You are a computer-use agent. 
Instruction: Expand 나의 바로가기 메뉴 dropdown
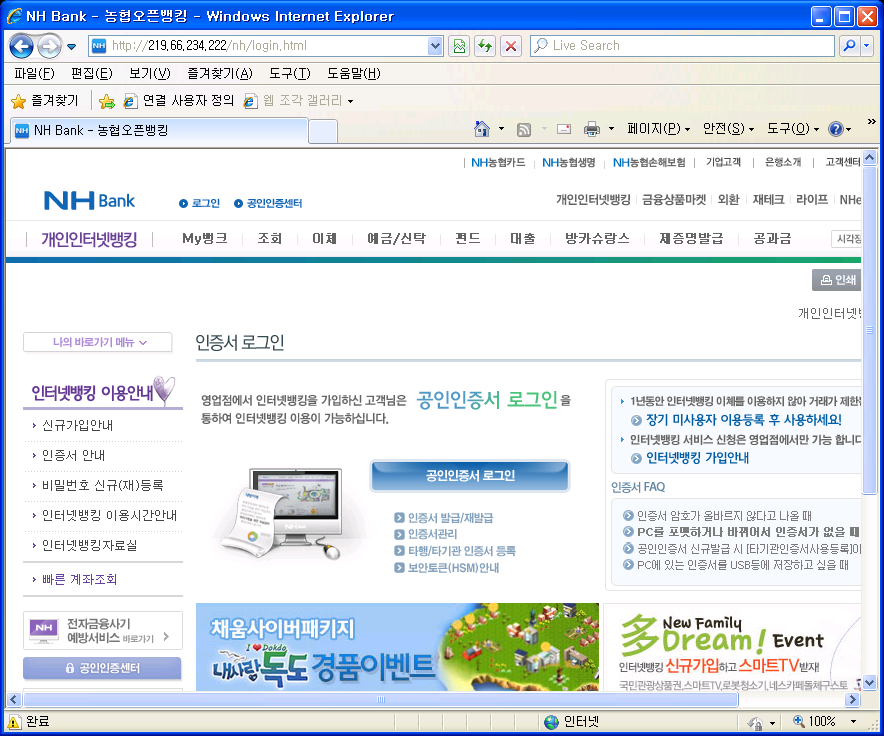click(x=98, y=342)
